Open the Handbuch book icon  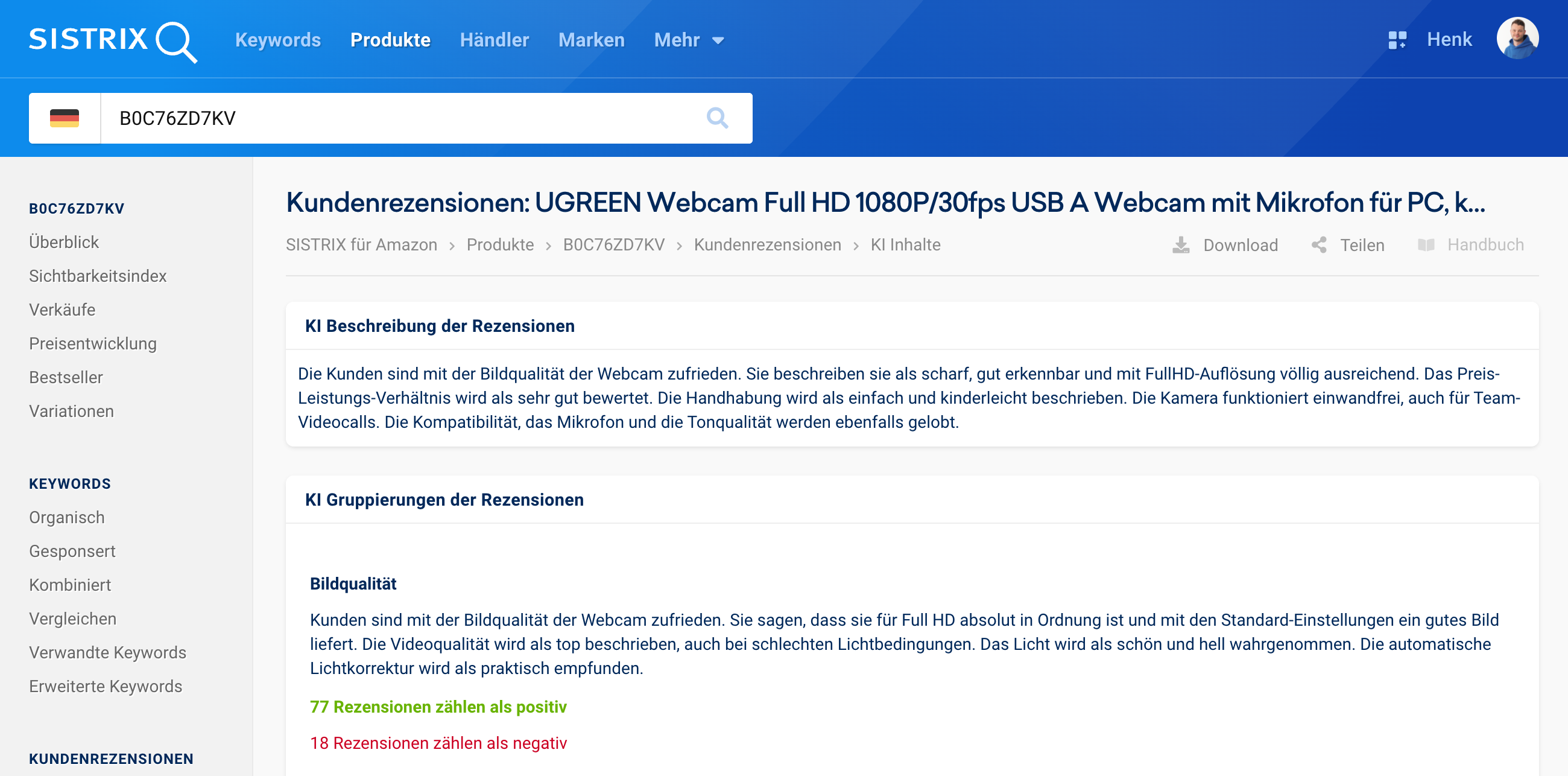[x=1426, y=245]
